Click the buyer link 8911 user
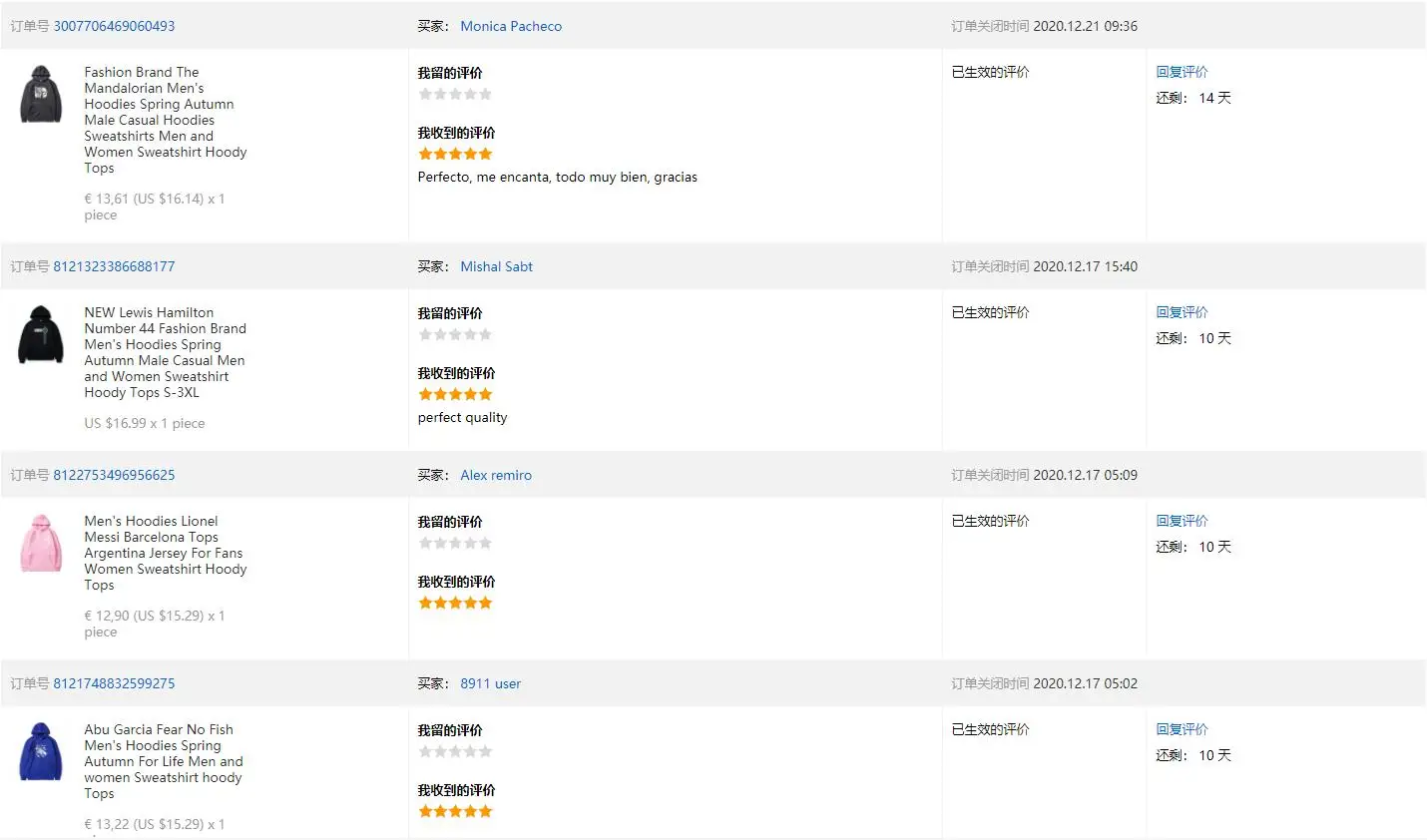 pyautogui.click(x=490, y=683)
